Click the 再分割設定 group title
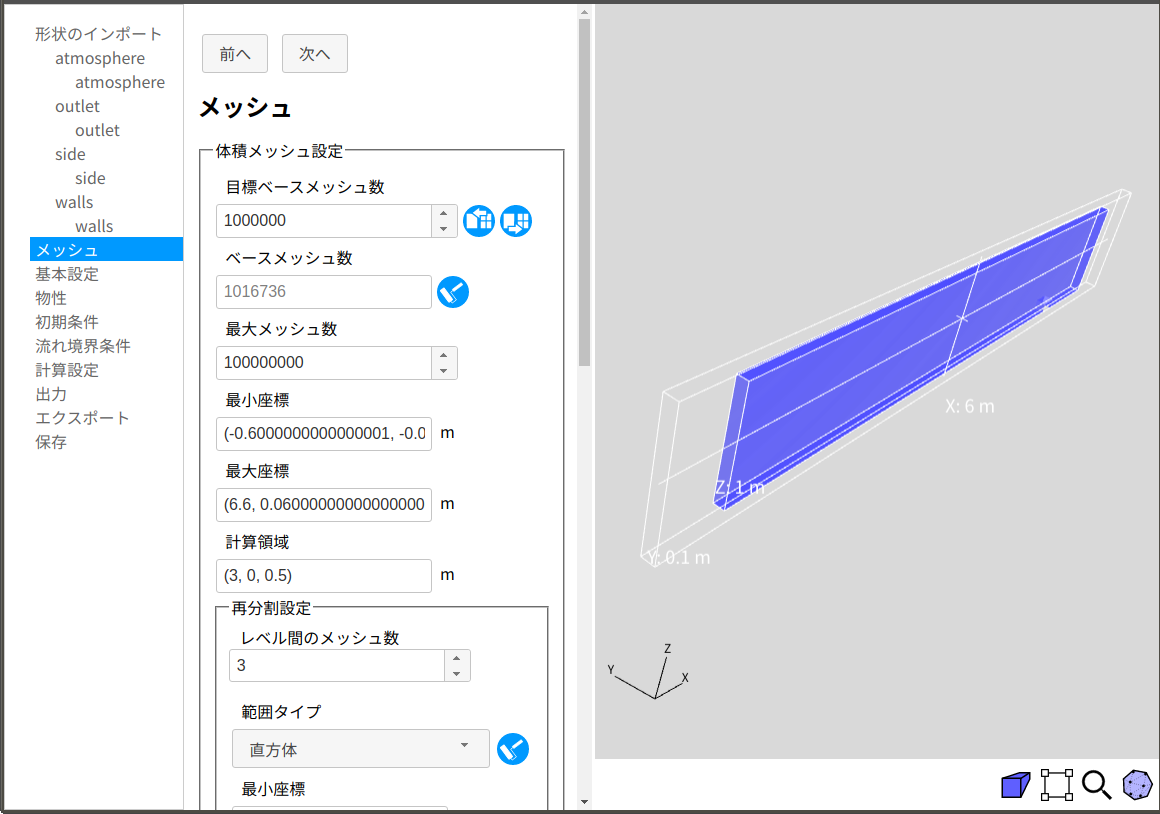The image size is (1160, 814). pos(271,609)
